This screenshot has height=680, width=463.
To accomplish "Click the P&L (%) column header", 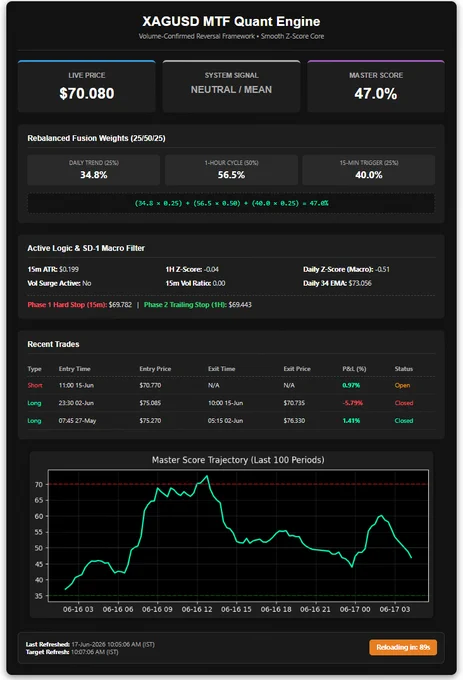I will click(x=354, y=369).
